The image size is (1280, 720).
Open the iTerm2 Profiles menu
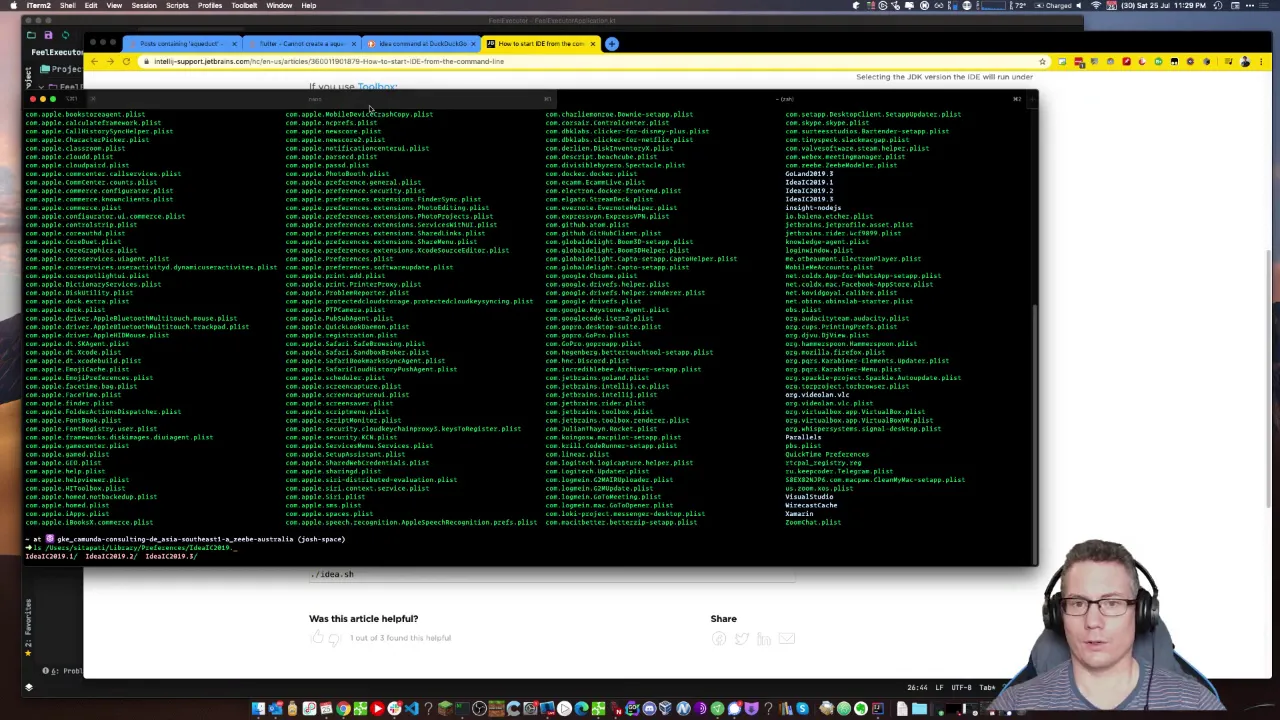[210, 6]
